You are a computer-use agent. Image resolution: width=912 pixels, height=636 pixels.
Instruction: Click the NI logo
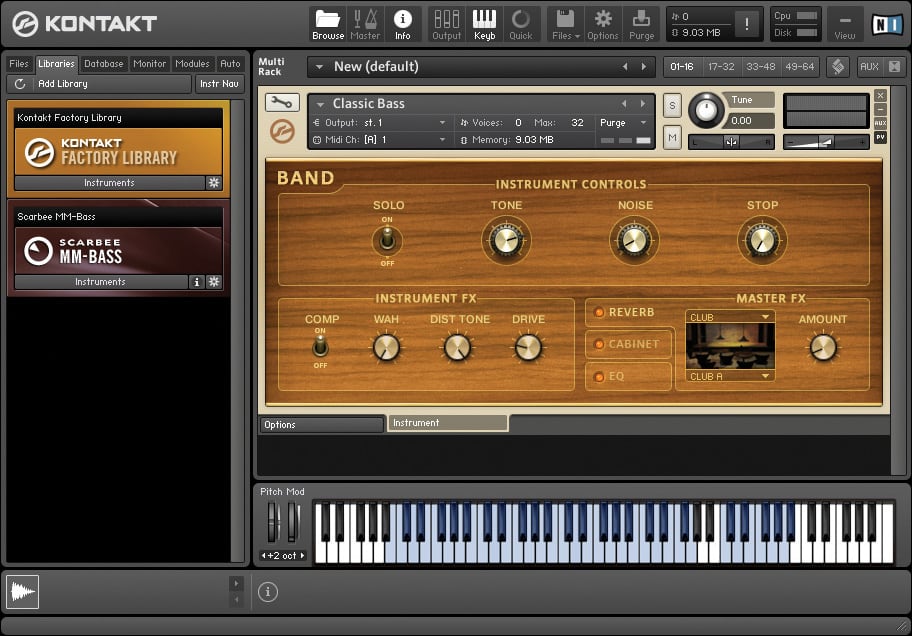click(886, 24)
